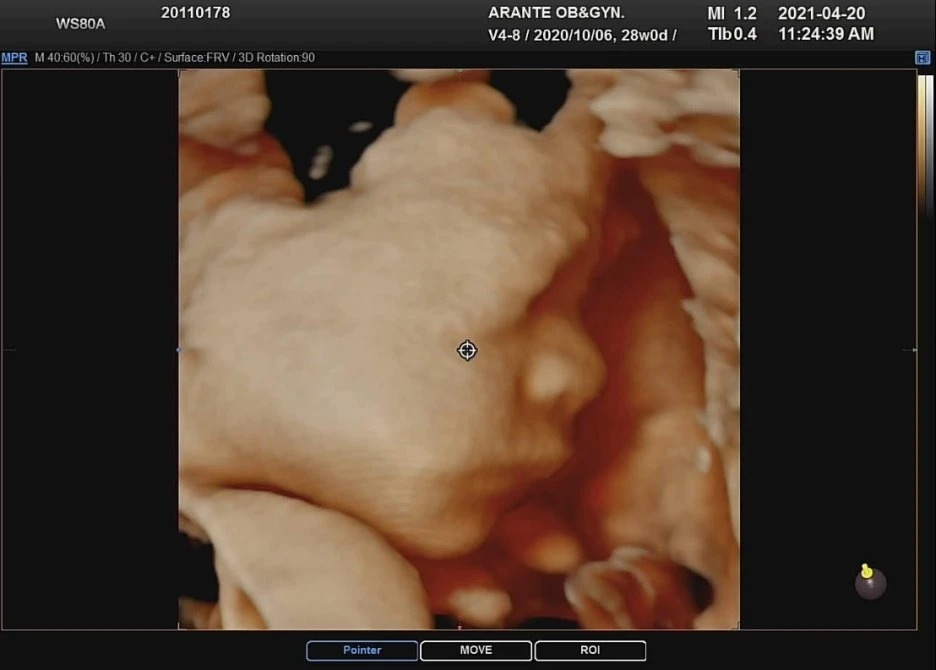The image size is (936, 670).
Task: Select the Pointer mode button
Action: pos(362,650)
